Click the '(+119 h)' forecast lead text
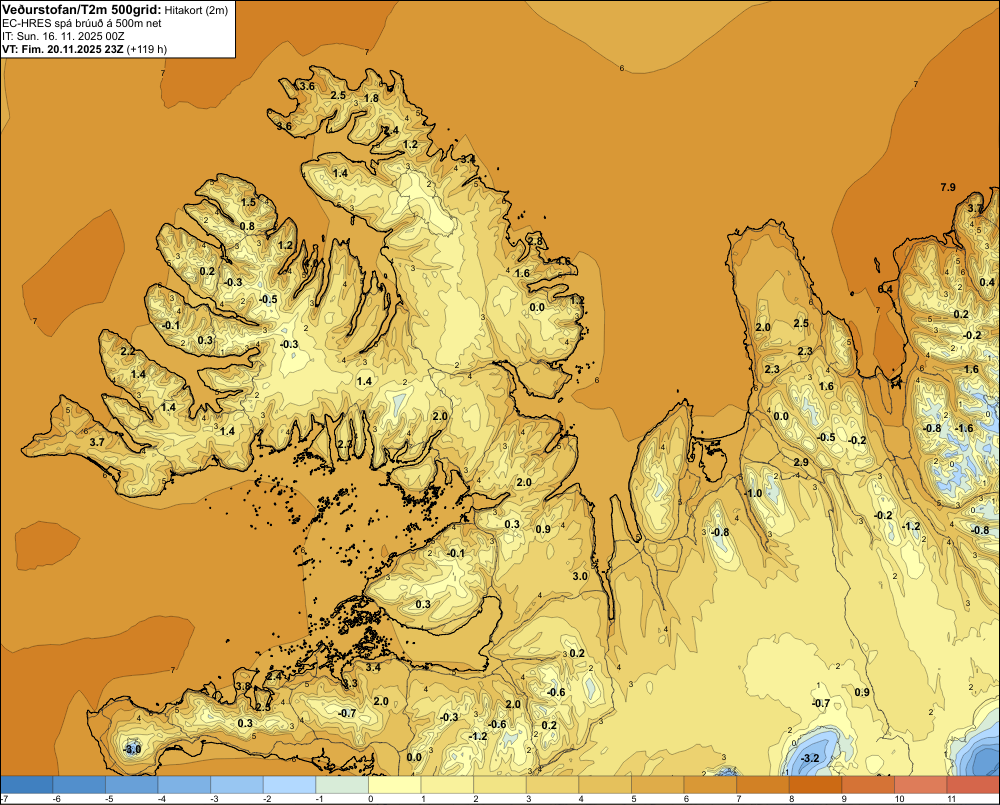Screen dimensions: 1000x805 147,49
